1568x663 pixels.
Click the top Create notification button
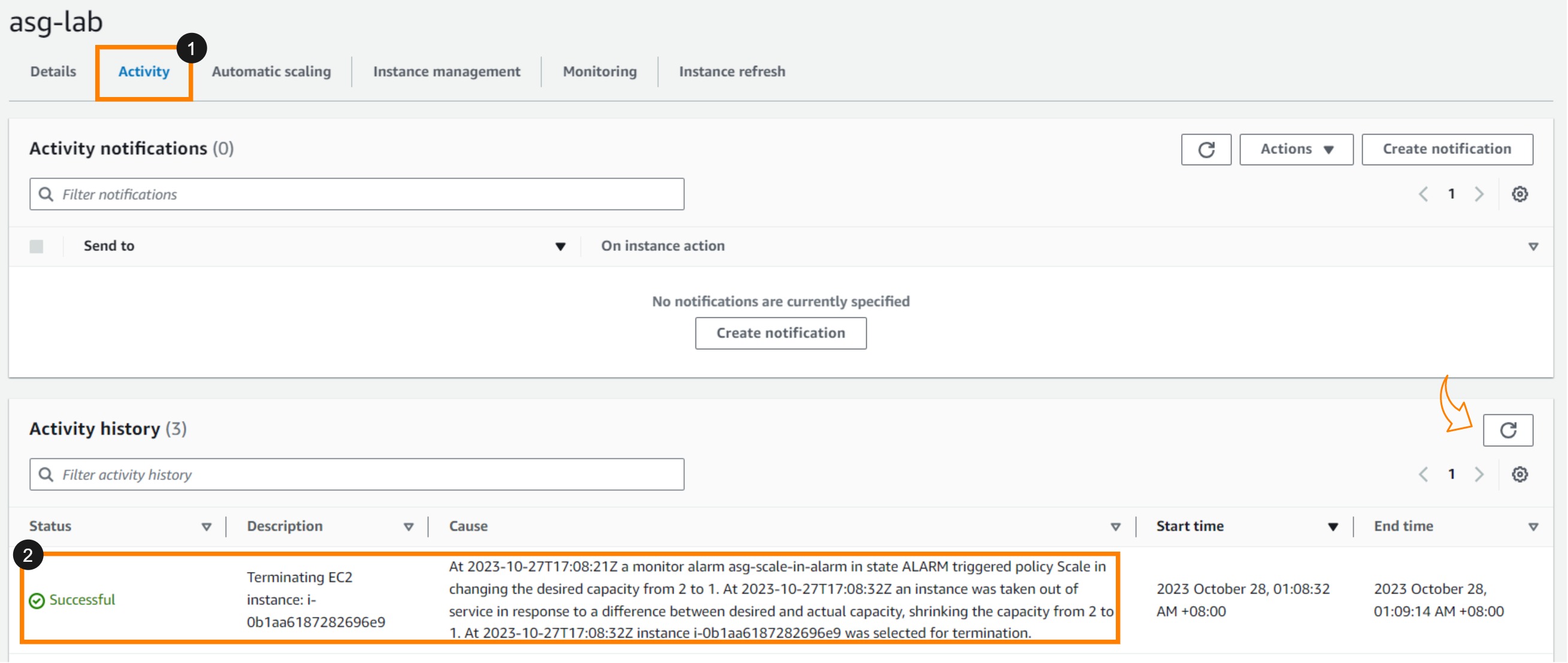(x=1446, y=149)
